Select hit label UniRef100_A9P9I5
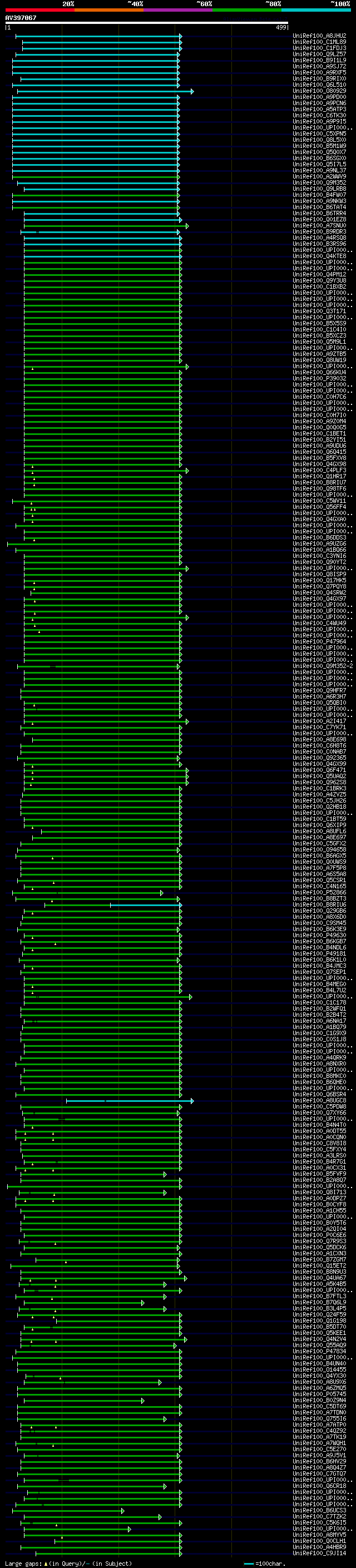 (319, 121)
